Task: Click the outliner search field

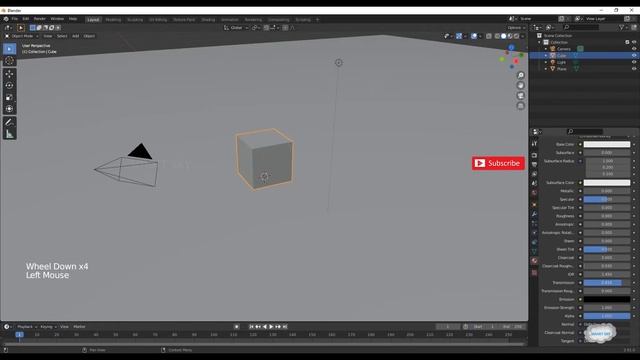Action: (581, 27)
